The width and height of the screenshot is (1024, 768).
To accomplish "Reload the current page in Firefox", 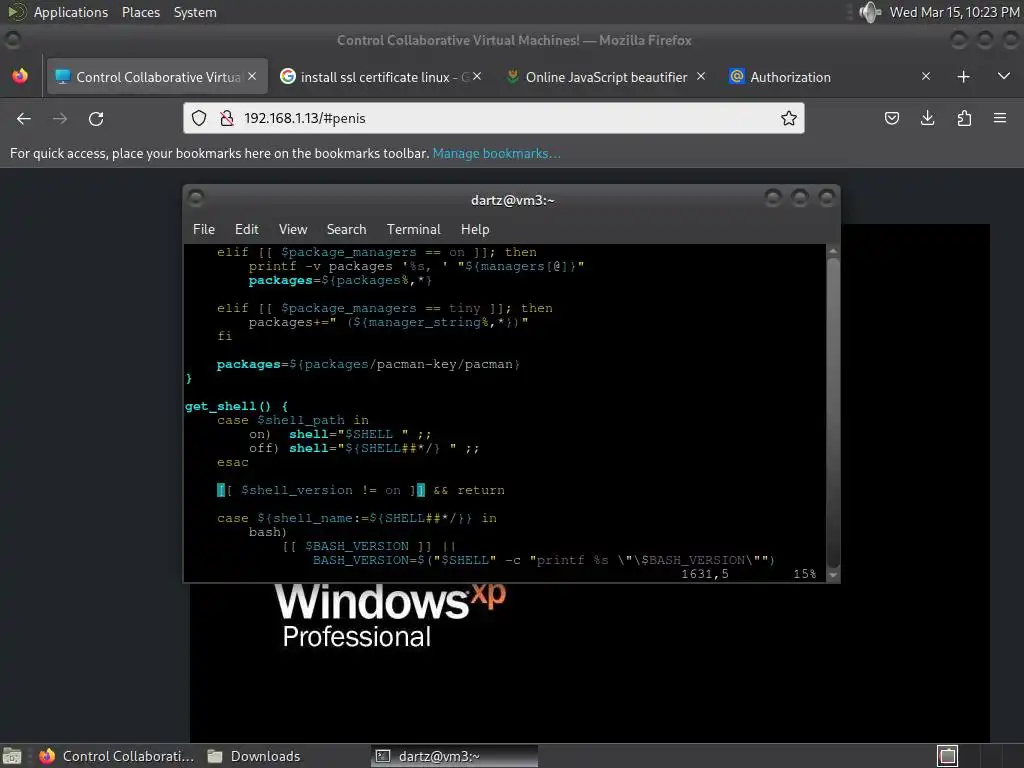I will tap(96, 118).
